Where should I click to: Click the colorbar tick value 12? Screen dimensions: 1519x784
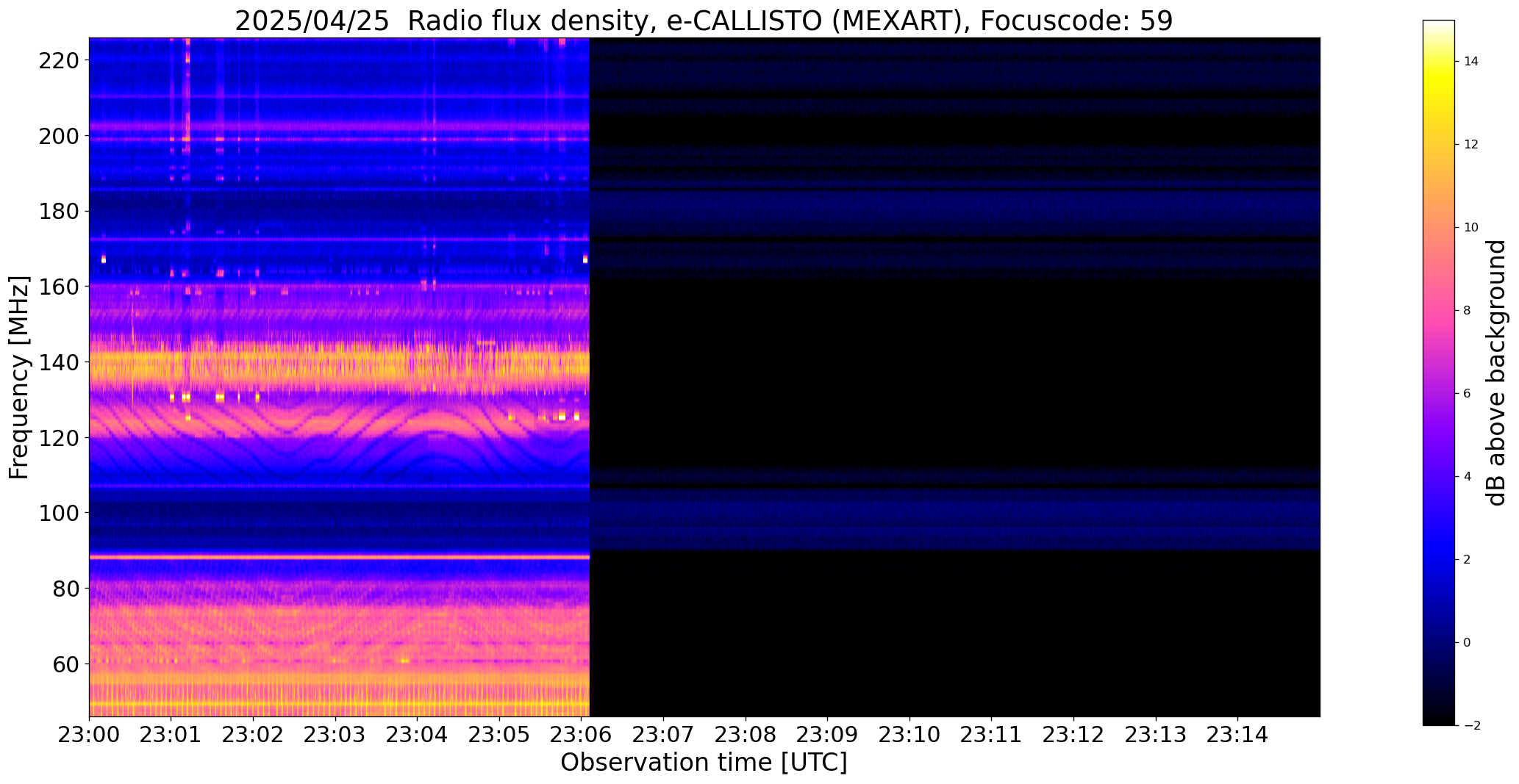point(1471,145)
